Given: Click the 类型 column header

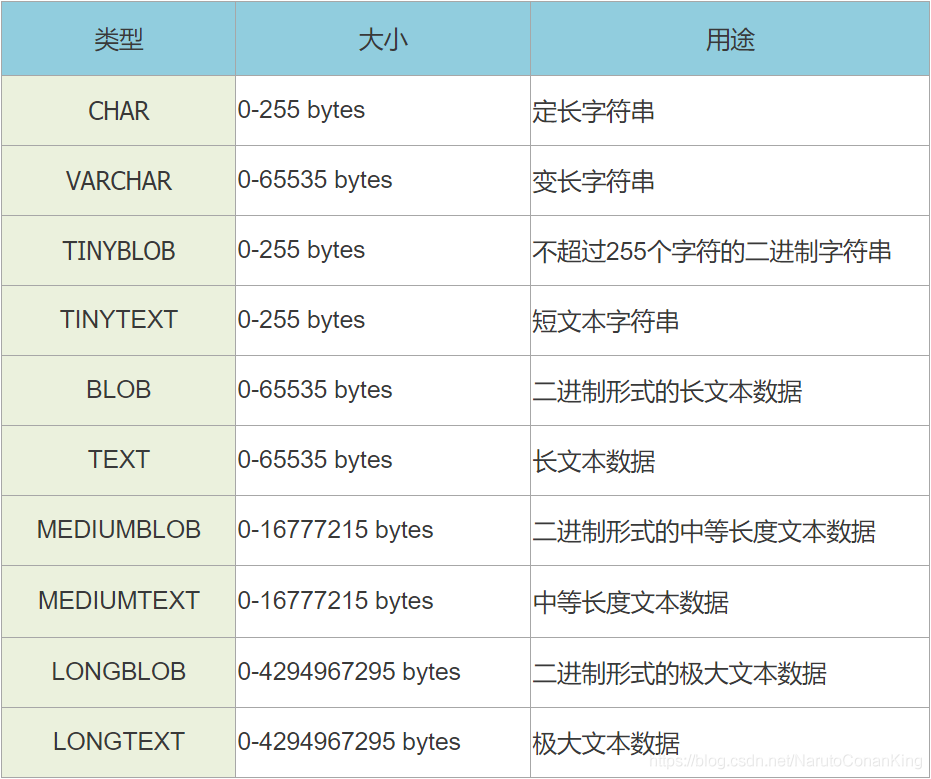Looking at the screenshot, I should tap(119, 38).
